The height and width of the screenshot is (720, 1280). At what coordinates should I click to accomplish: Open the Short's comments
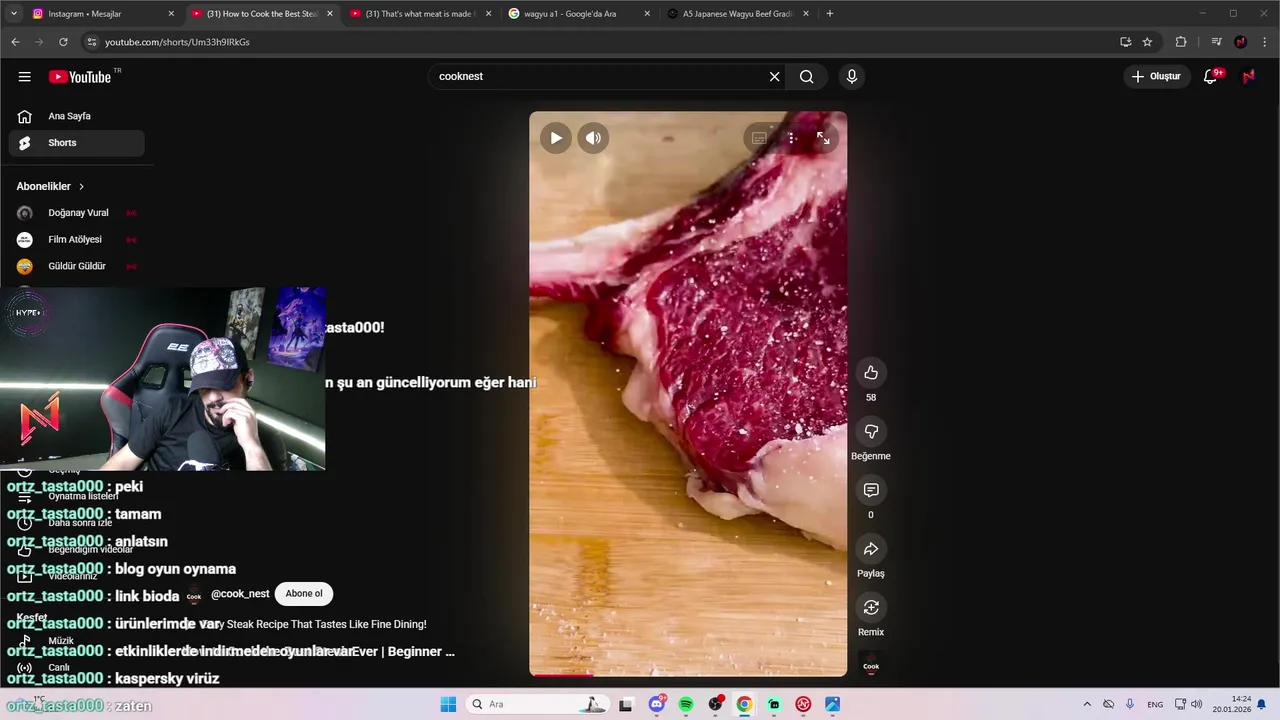871,490
